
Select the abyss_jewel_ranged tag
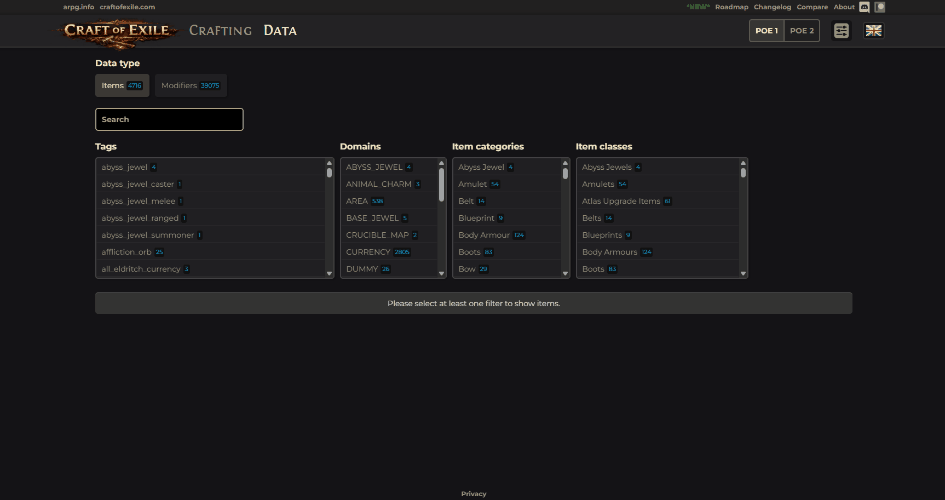click(210, 218)
